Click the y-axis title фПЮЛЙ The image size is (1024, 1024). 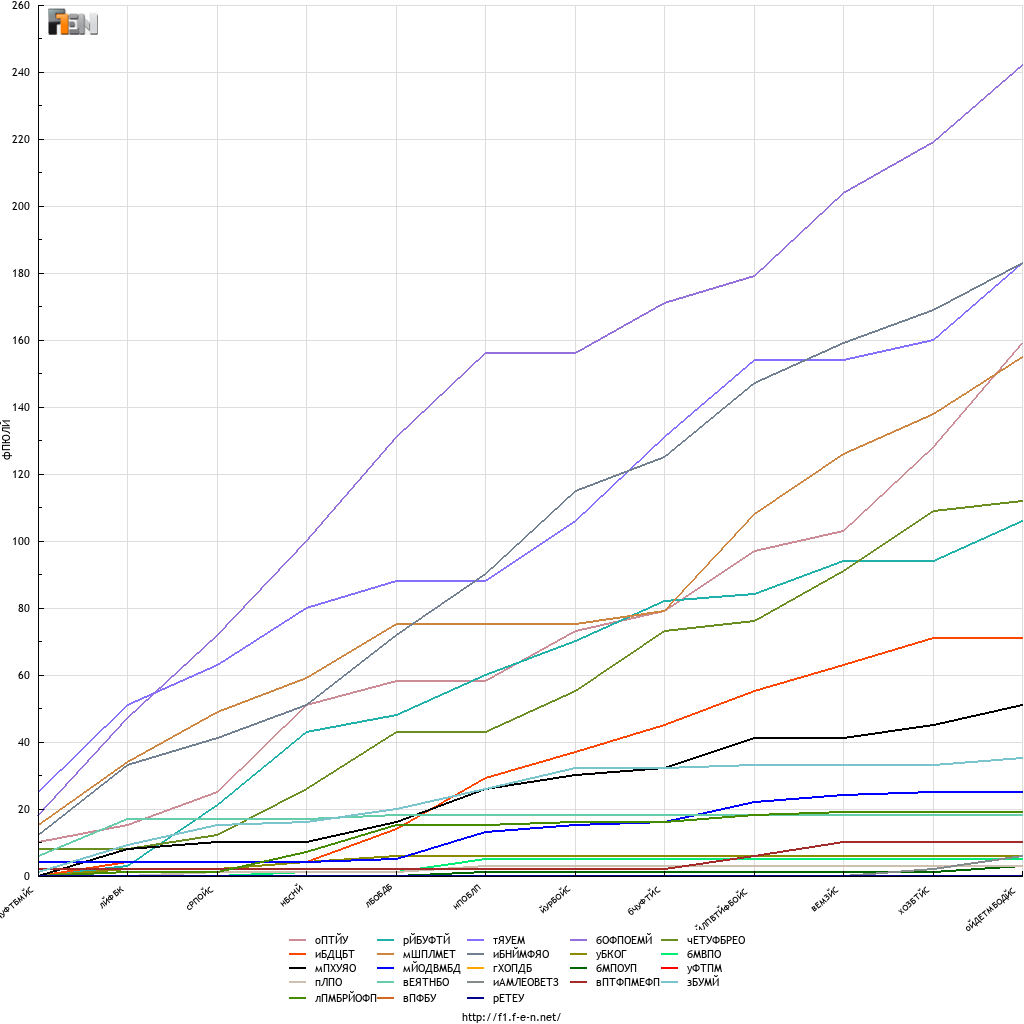pos(7,440)
